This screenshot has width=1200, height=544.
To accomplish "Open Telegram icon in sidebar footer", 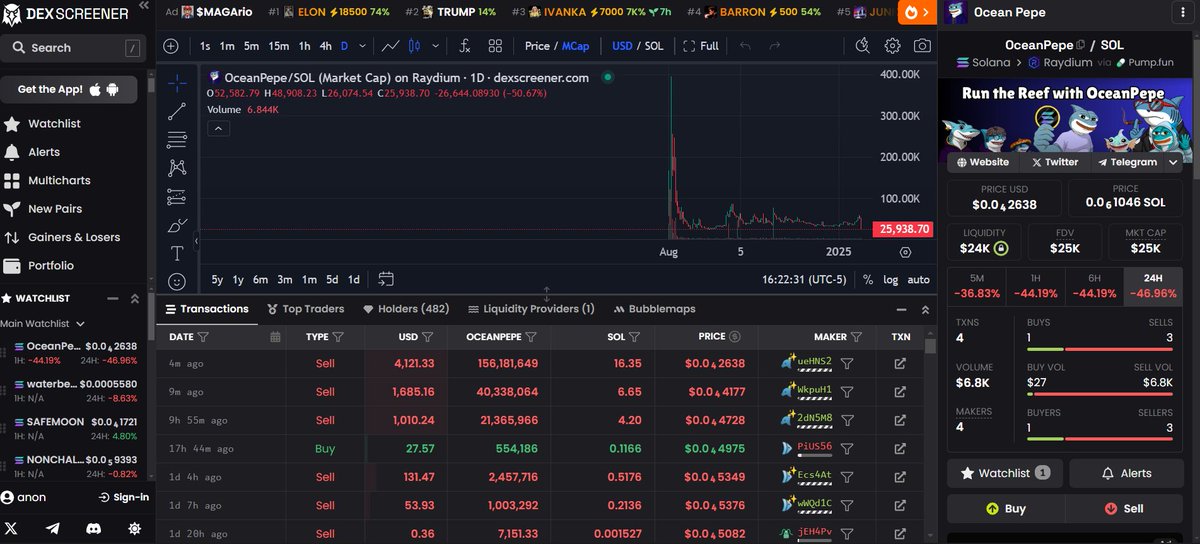I will 53,528.
